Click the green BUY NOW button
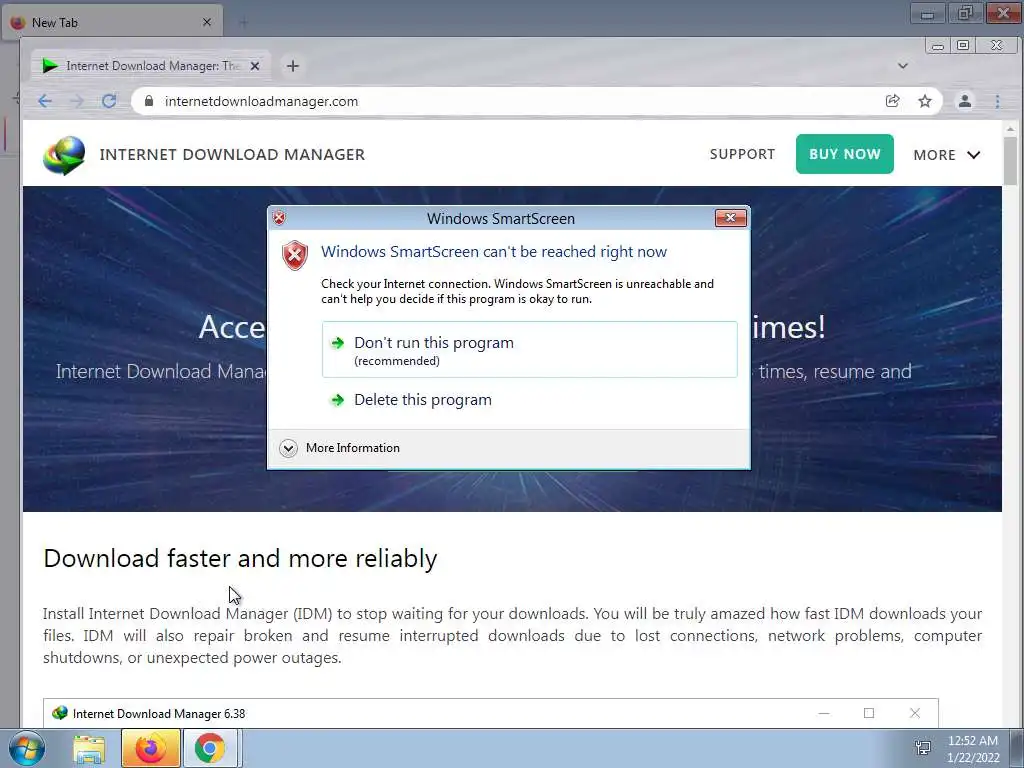The image size is (1024, 768). 844,154
